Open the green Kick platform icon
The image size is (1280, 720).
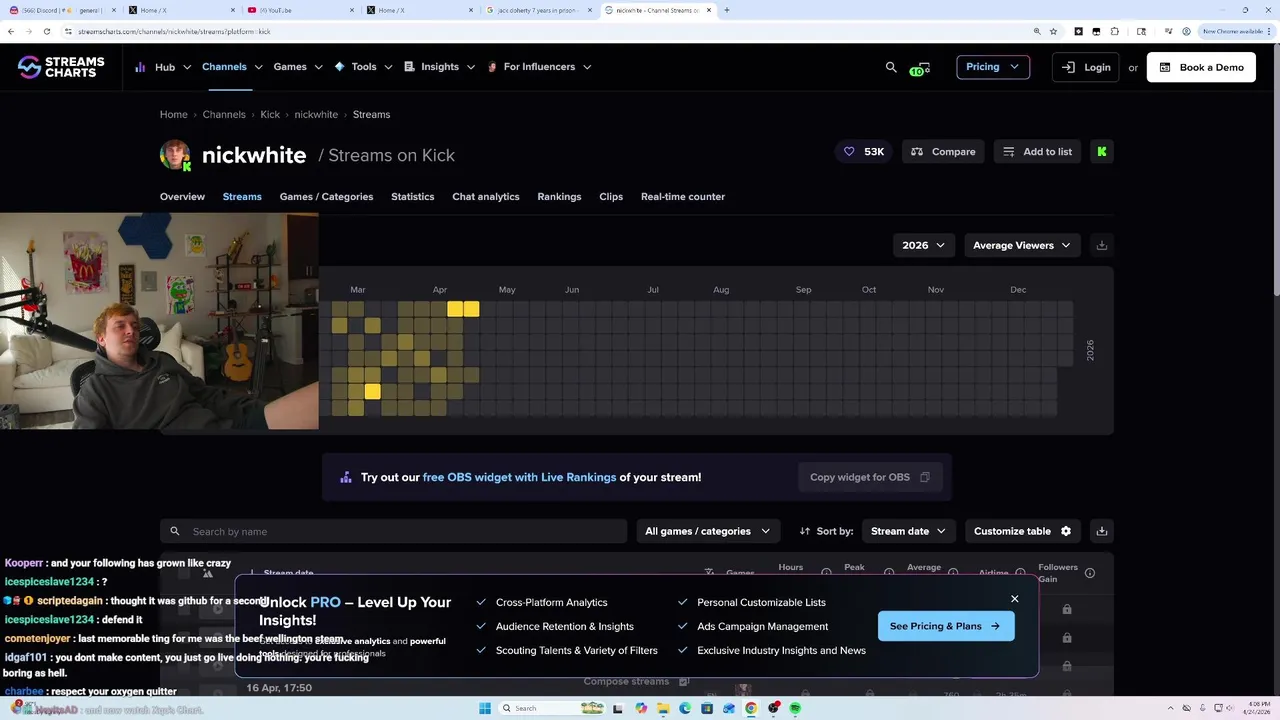(1101, 152)
